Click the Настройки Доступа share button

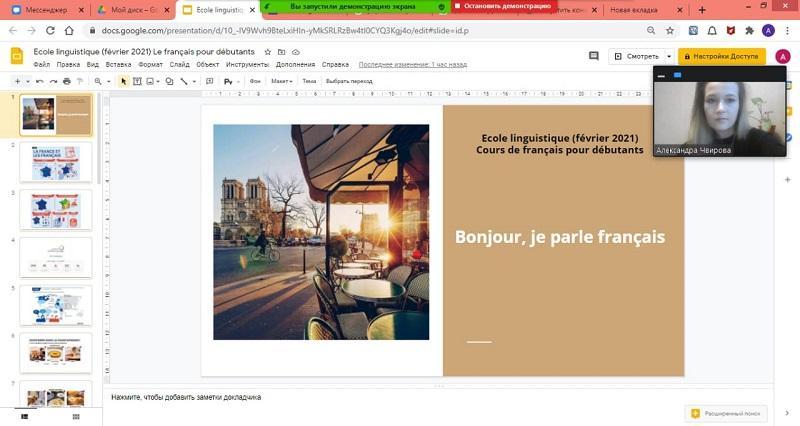point(721,56)
